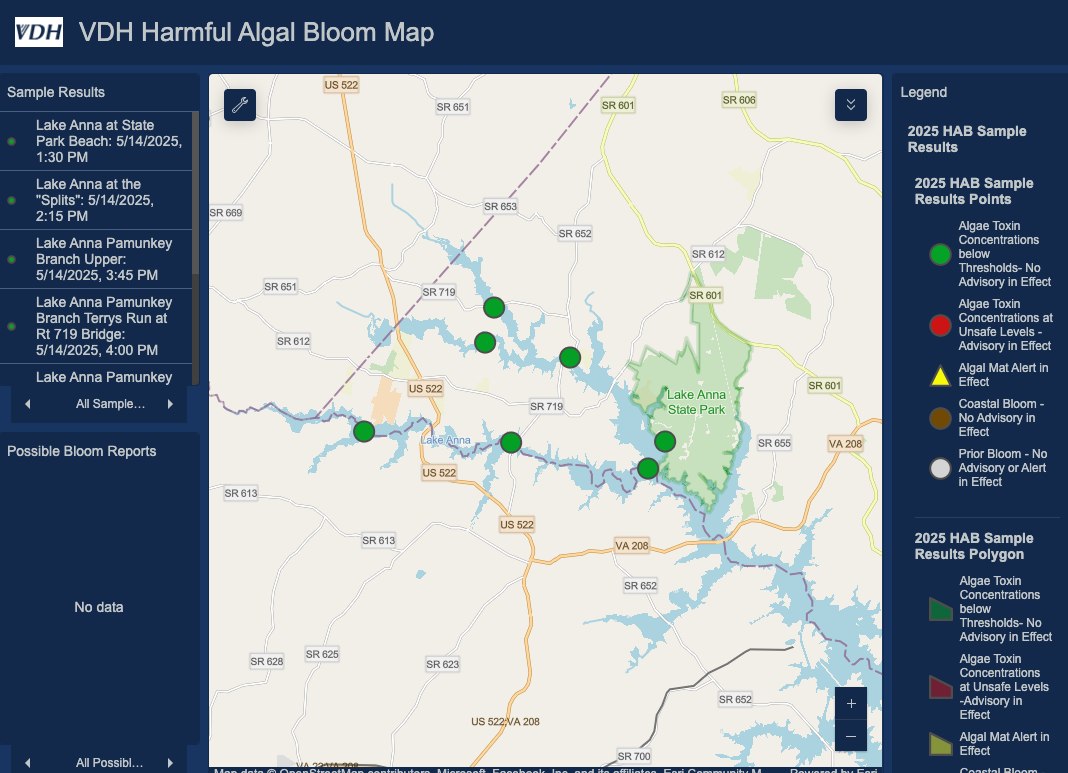Expand the map's double-chevron panel button
Viewport: 1068px width, 773px height.
tap(851, 105)
